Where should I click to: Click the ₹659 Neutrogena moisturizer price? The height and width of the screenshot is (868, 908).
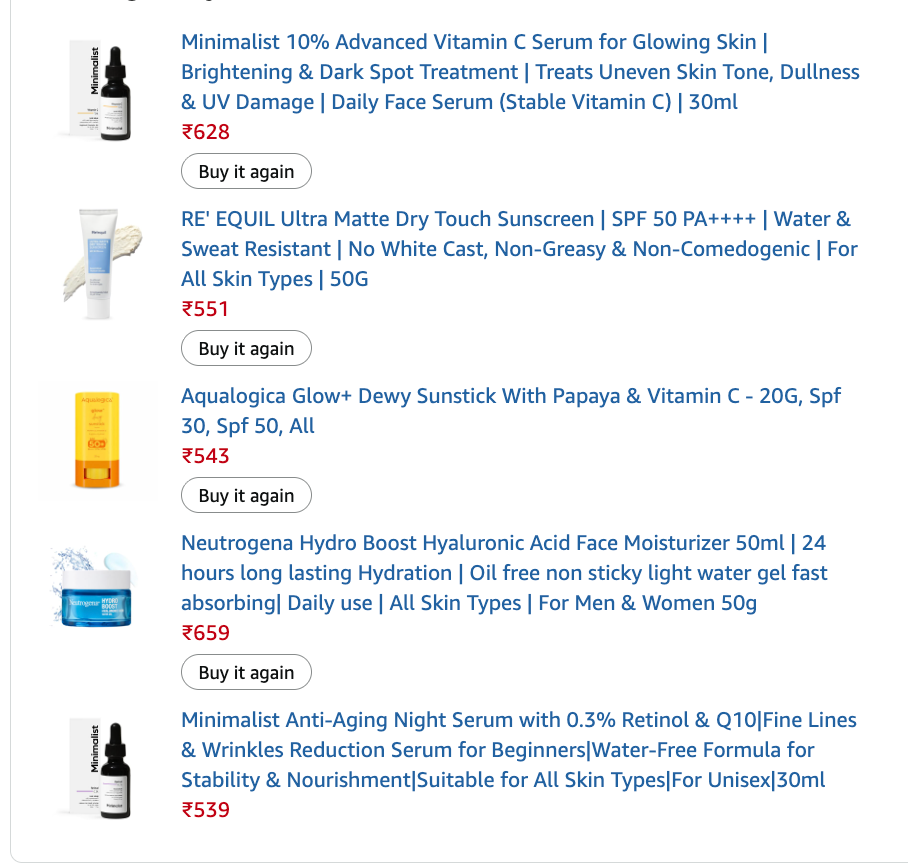point(206,633)
